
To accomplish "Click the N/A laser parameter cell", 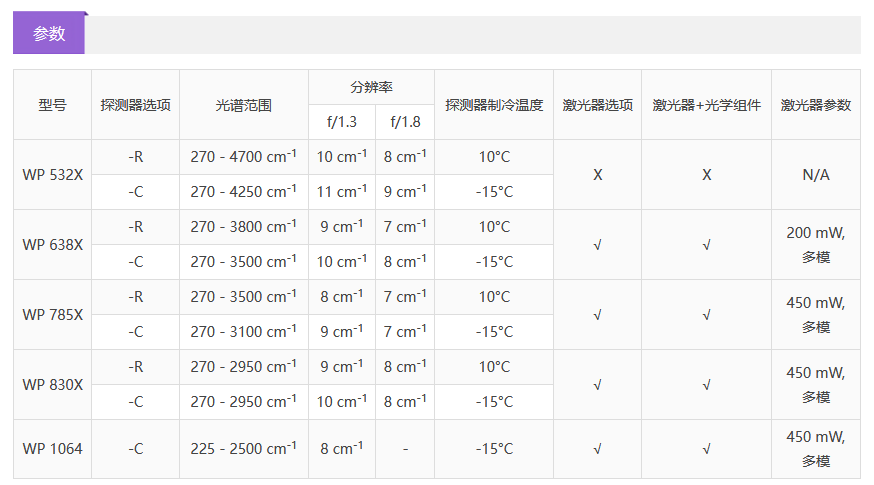I will [815, 174].
